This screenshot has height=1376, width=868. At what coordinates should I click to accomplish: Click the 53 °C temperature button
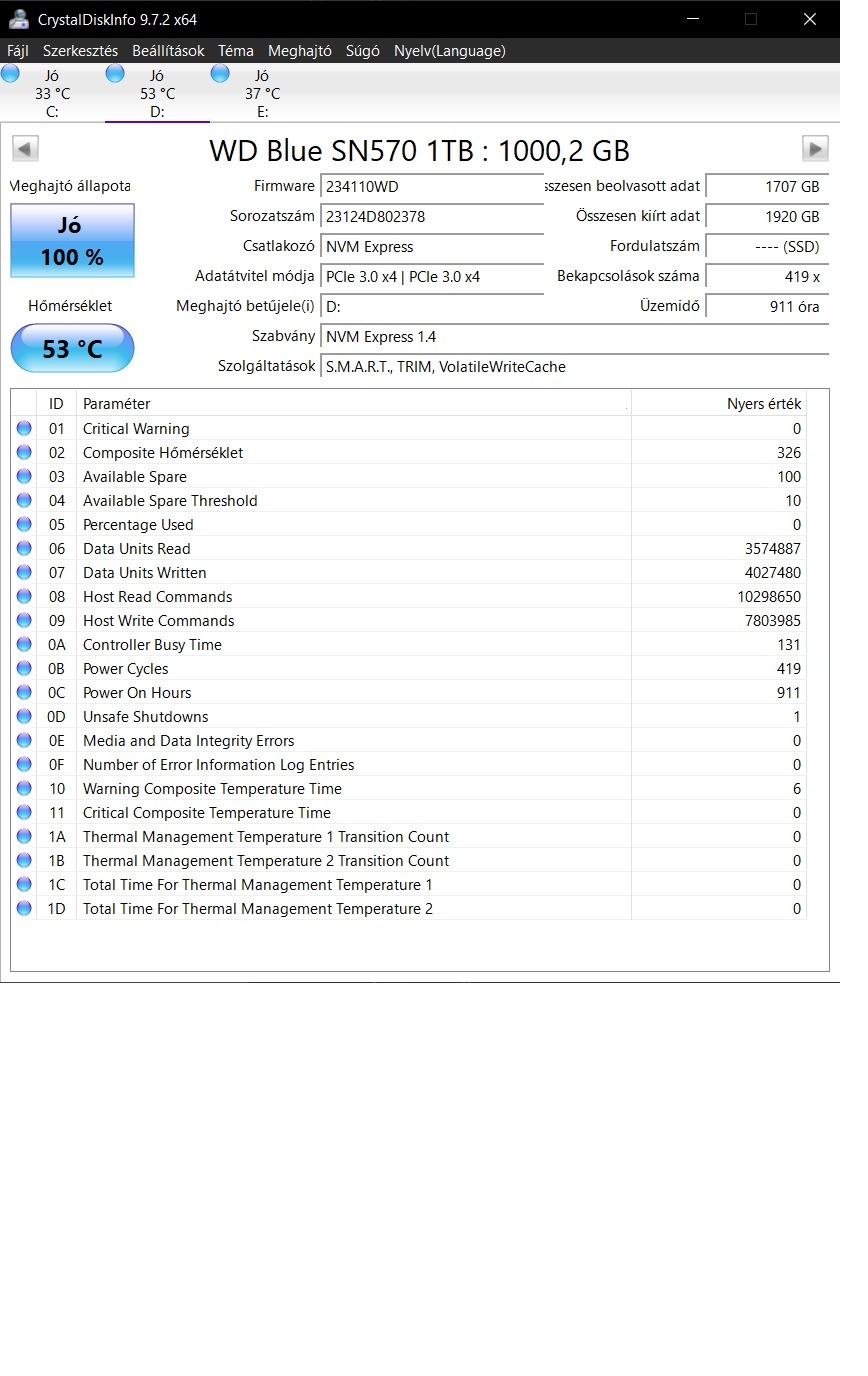tap(72, 348)
